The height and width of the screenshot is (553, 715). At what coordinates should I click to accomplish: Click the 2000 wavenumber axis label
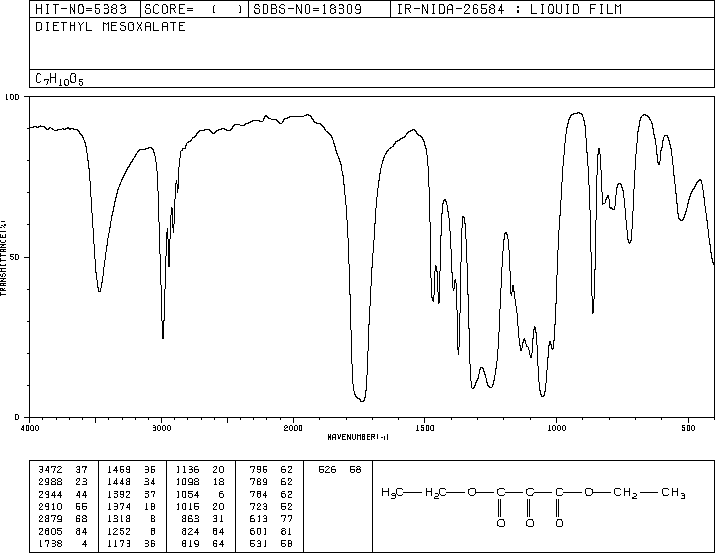pyautogui.click(x=293, y=428)
